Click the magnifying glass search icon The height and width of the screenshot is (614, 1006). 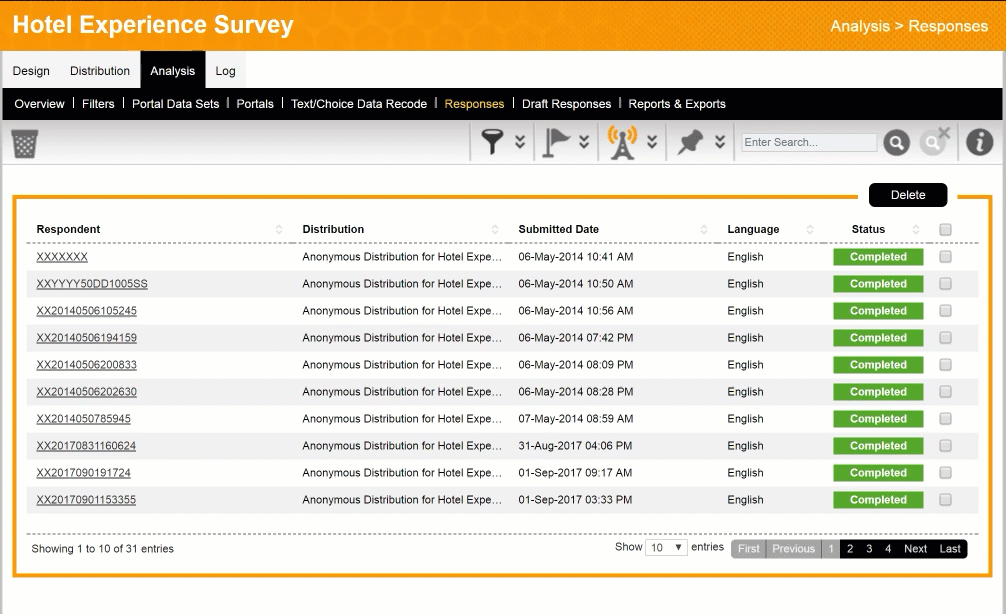(896, 143)
